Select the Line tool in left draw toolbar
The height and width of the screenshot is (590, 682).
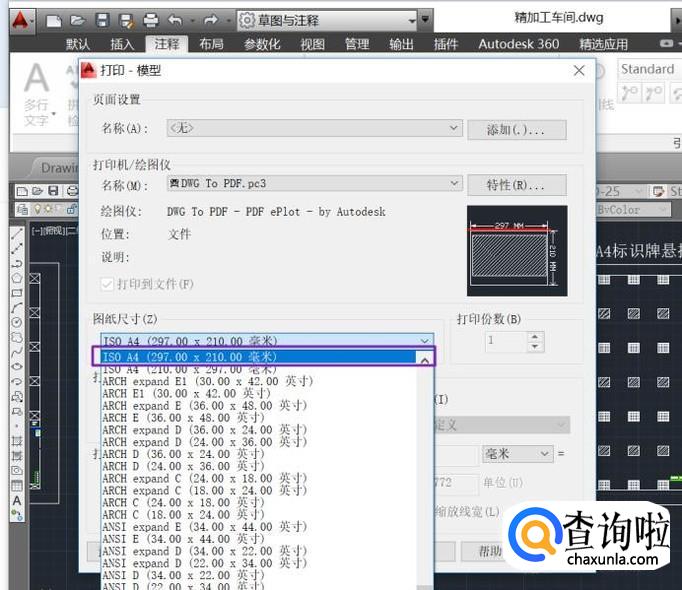tap(17, 234)
